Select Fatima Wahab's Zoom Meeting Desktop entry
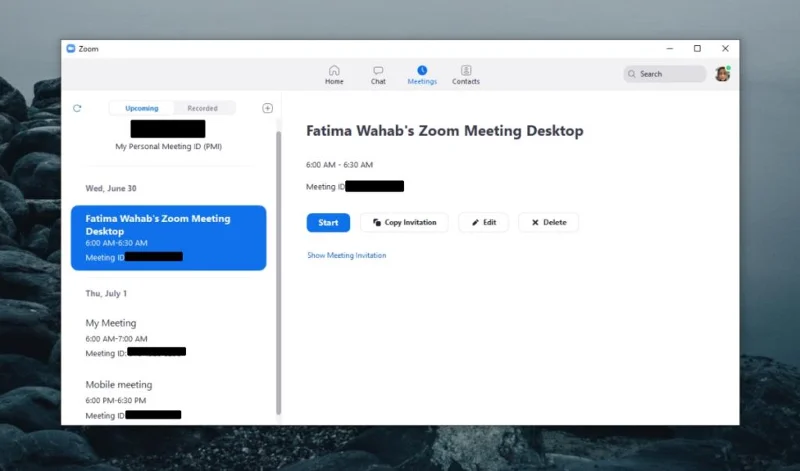800x471 pixels. click(x=168, y=238)
